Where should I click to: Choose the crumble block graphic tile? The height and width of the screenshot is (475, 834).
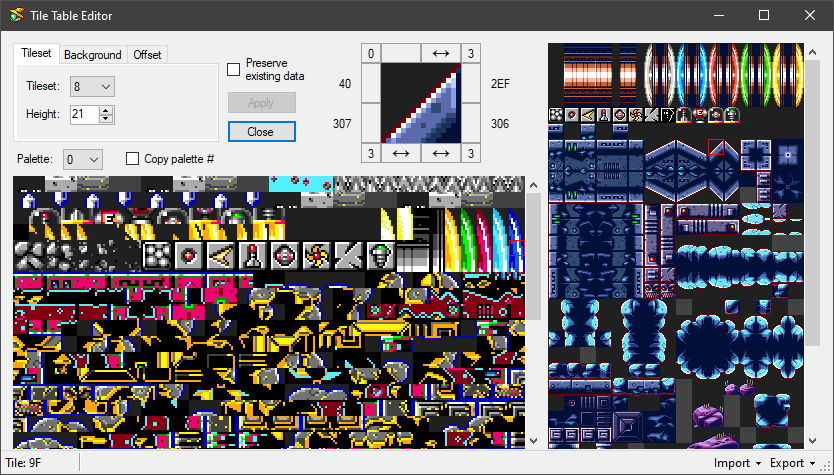[x=349, y=256]
